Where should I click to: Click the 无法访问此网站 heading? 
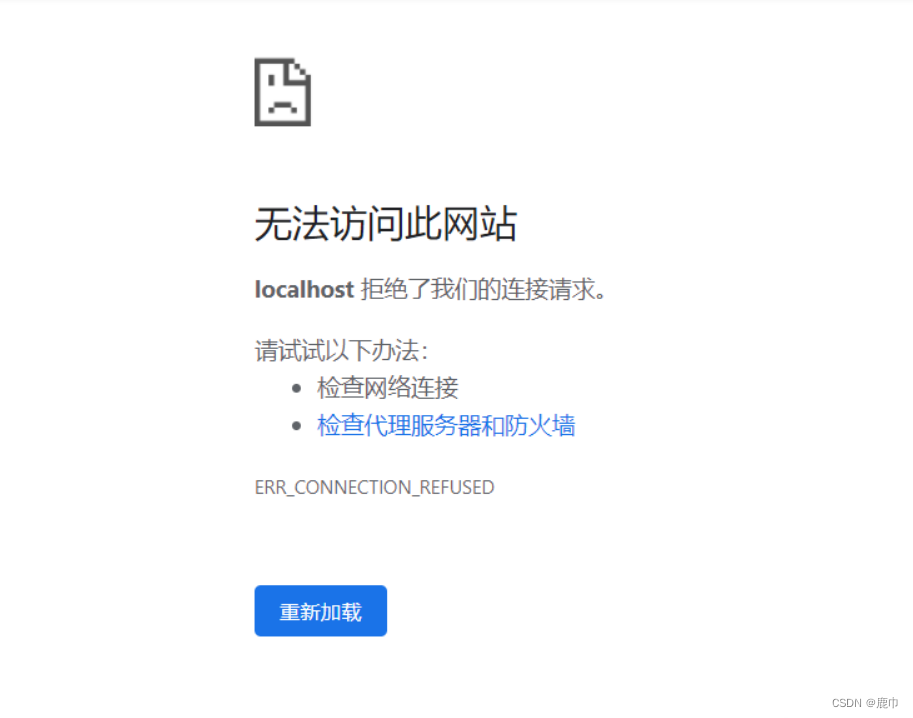[x=386, y=224]
